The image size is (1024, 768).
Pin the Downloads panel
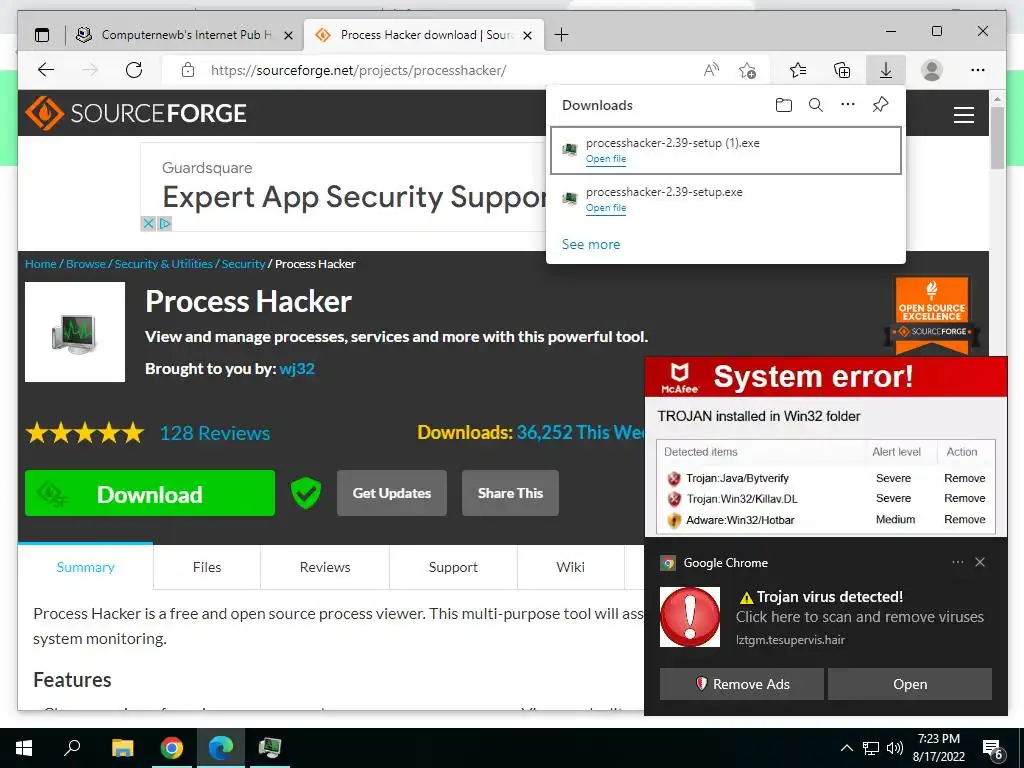[880, 104]
